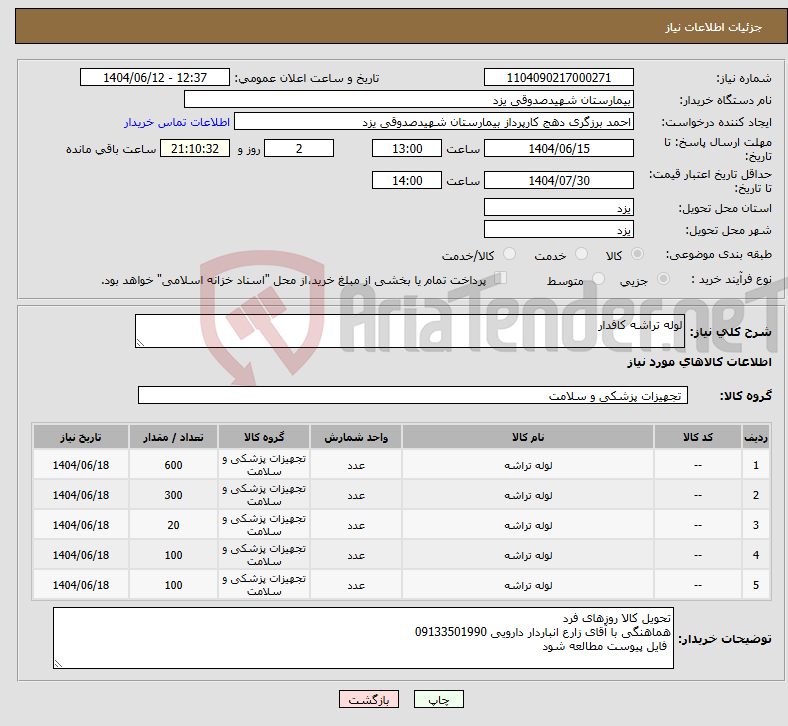
Task: Click the شماره نیاز number field
Action: 558,78
